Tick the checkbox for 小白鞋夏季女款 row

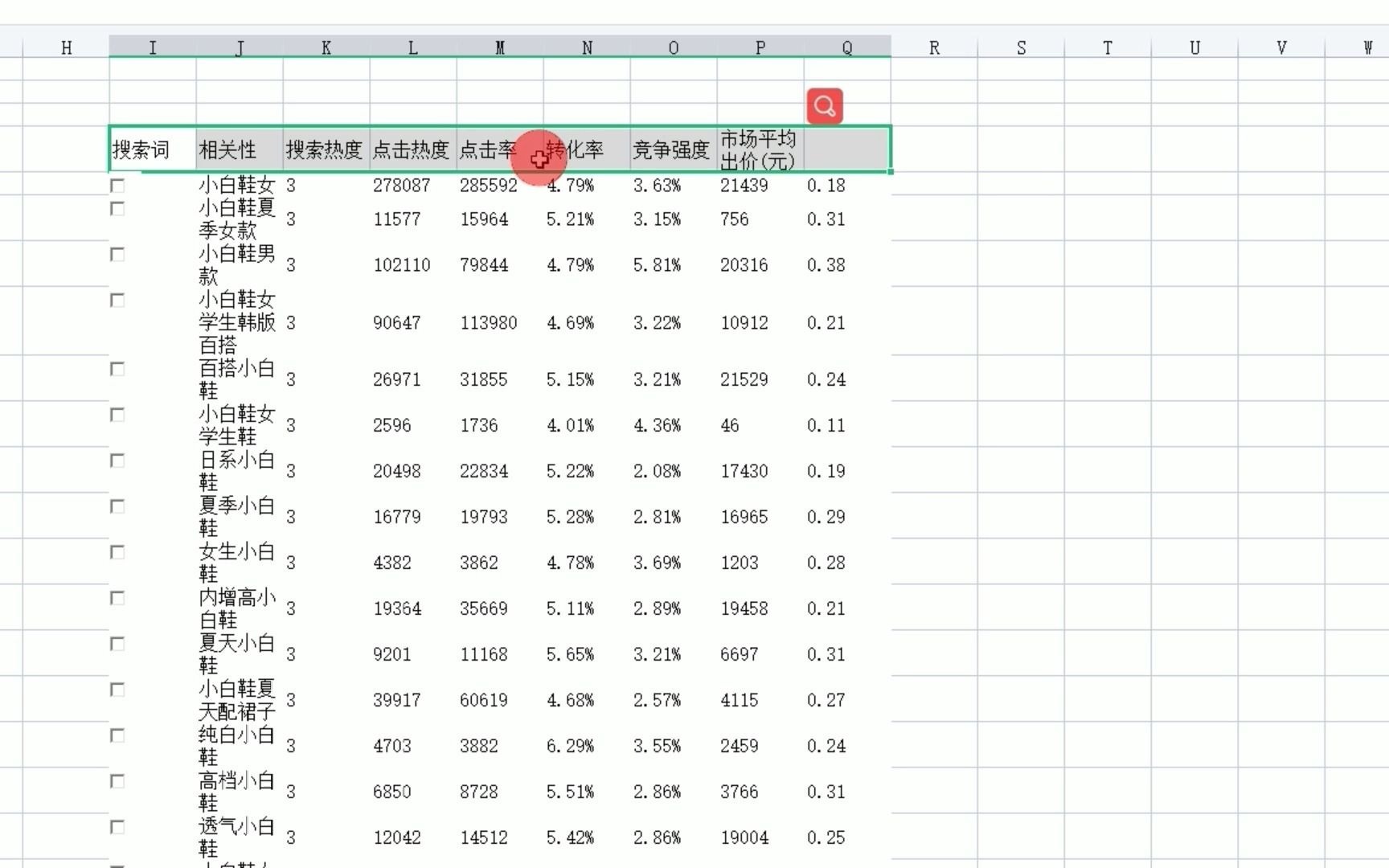coord(117,208)
